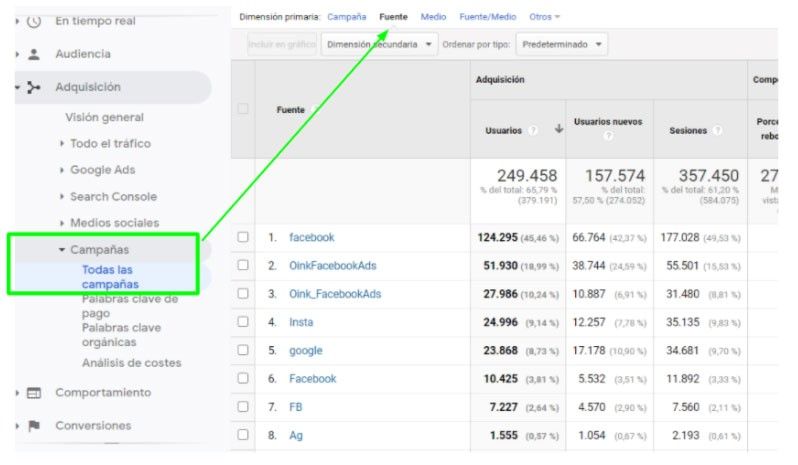Viewport: 798px width, 465px height.
Task: Open Palabras clave orgánicas report
Action: [121, 335]
